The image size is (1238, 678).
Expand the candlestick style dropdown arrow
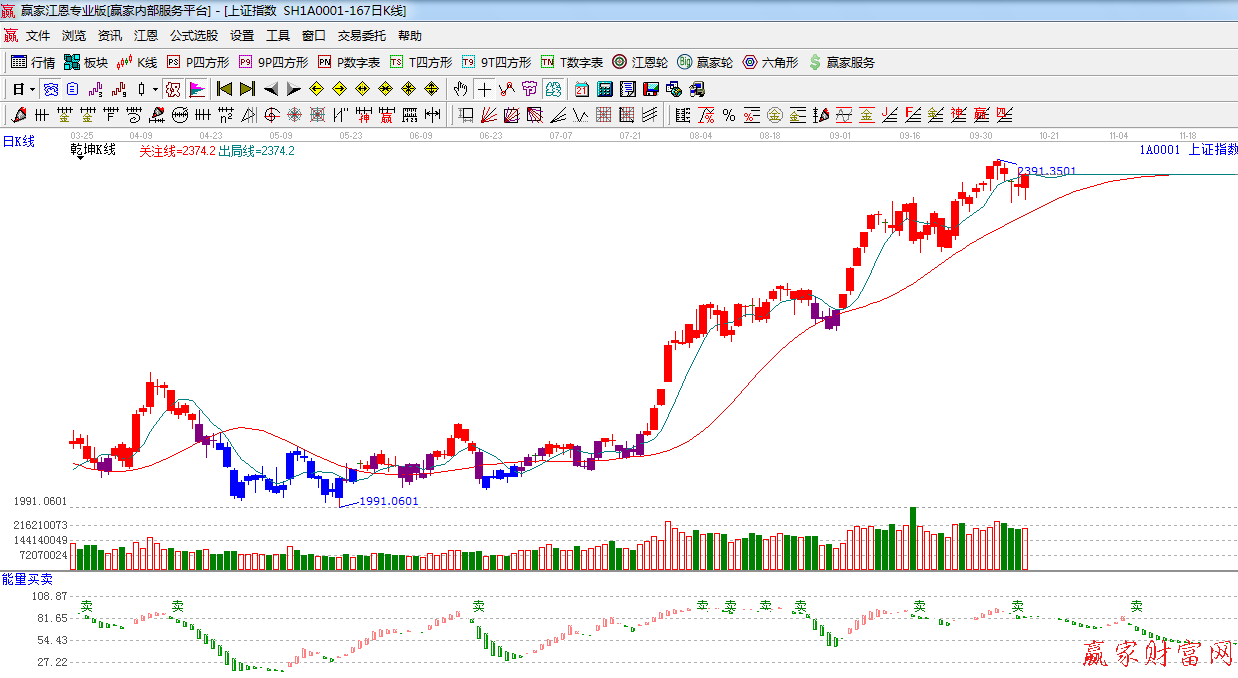[x=155, y=89]
